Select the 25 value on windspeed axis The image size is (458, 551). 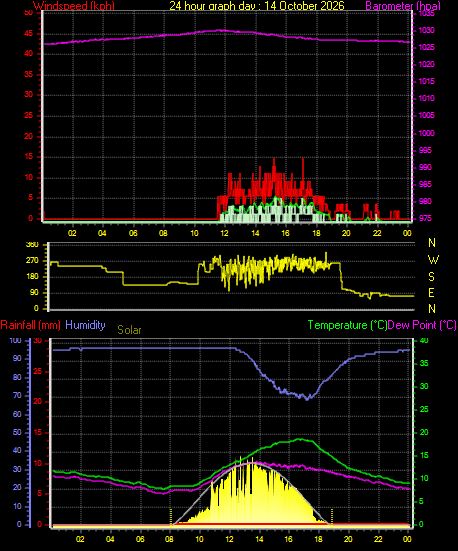28,116
